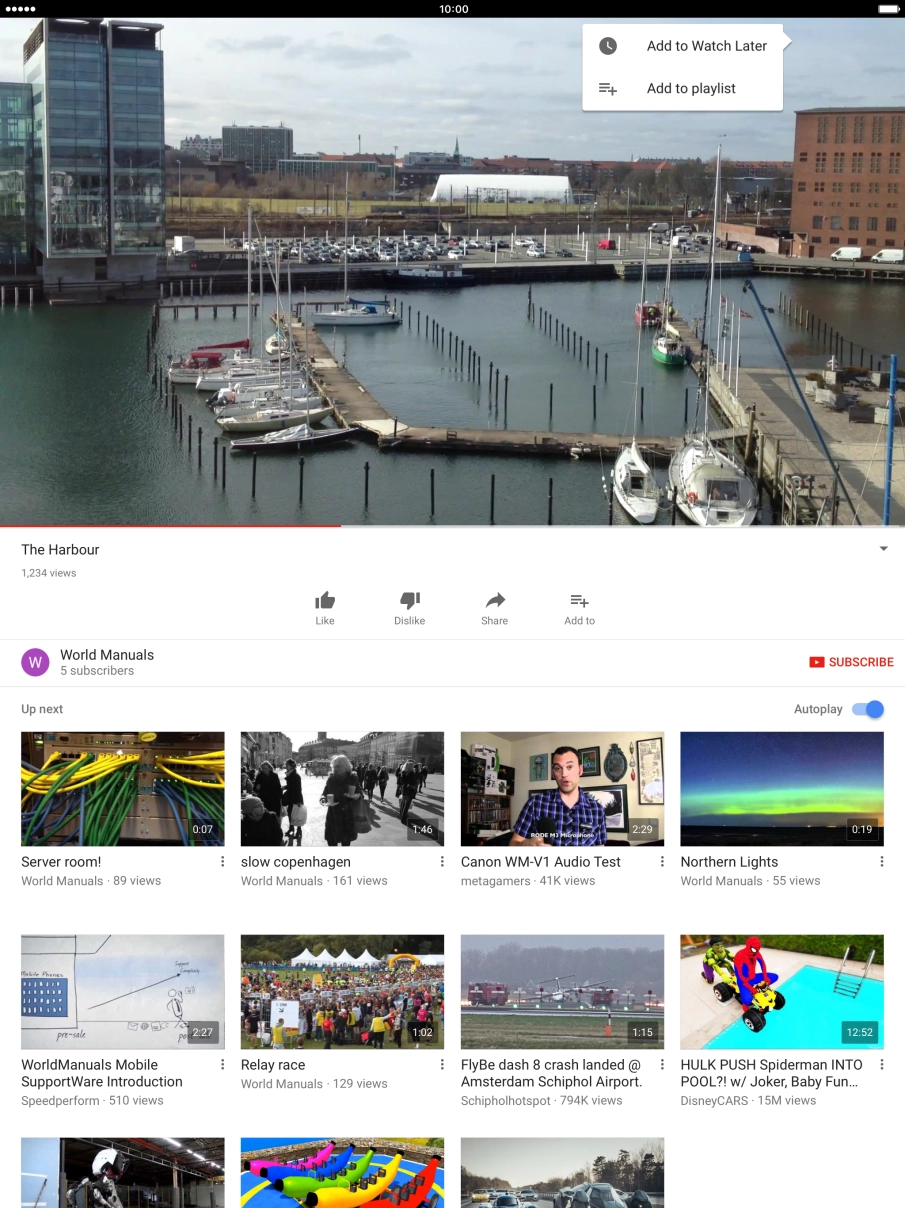Tap the Dislike thumbs-down icon
This screenshot has width=905, height=1208.
[409, 601]
